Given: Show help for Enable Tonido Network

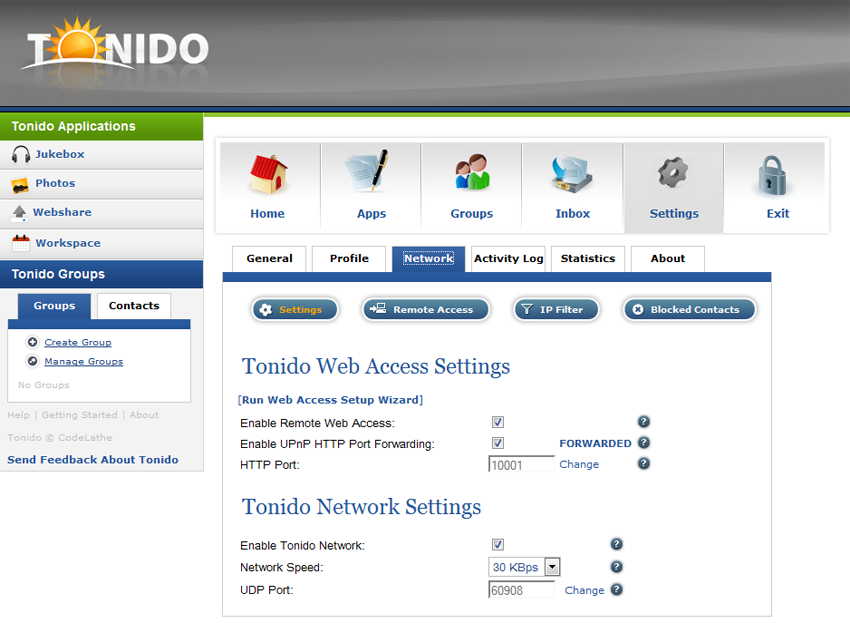Looking at the screenshot, I should point(616,544).
